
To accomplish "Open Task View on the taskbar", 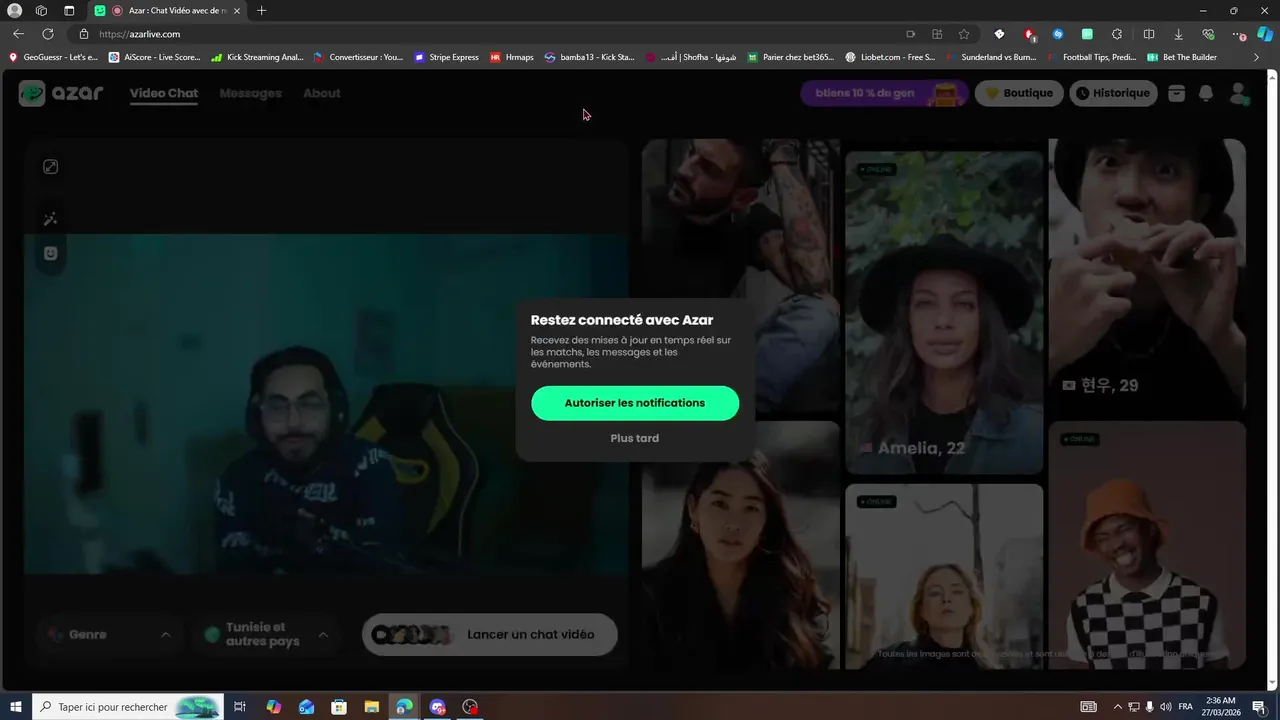I will coord(240,707).
